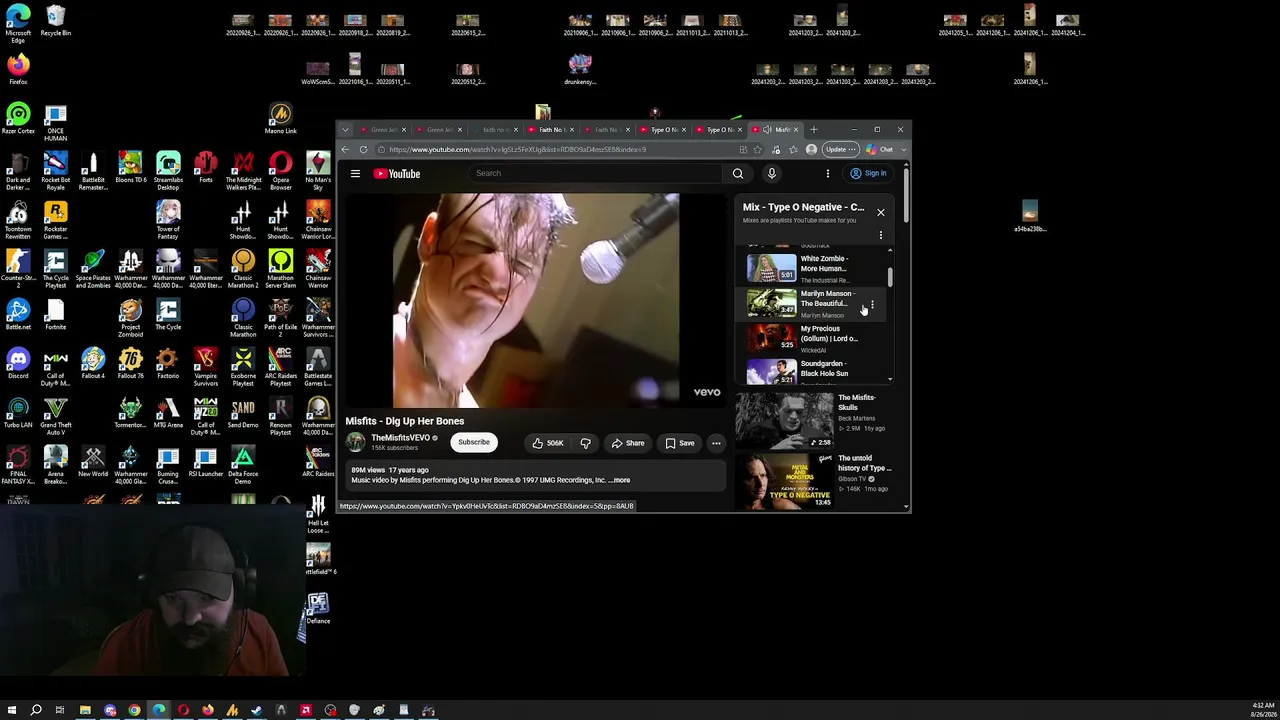Screen dimensions: 1280x720
Task: Select the Streamlabs Desktop shortcut
Action: click(168, 170)
